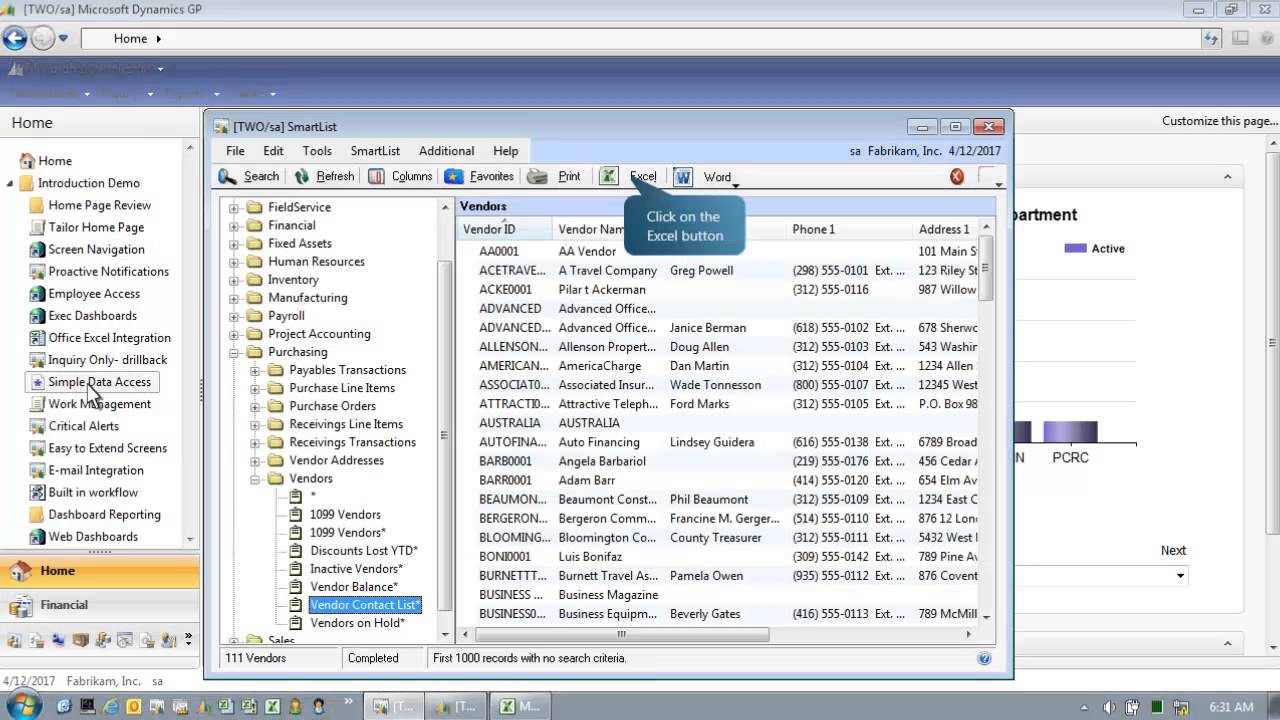Click the Web Dashboards icon in sidebar
Image resolution: width=1280 pixels, height=720 pixels.
tap(38, 537)
